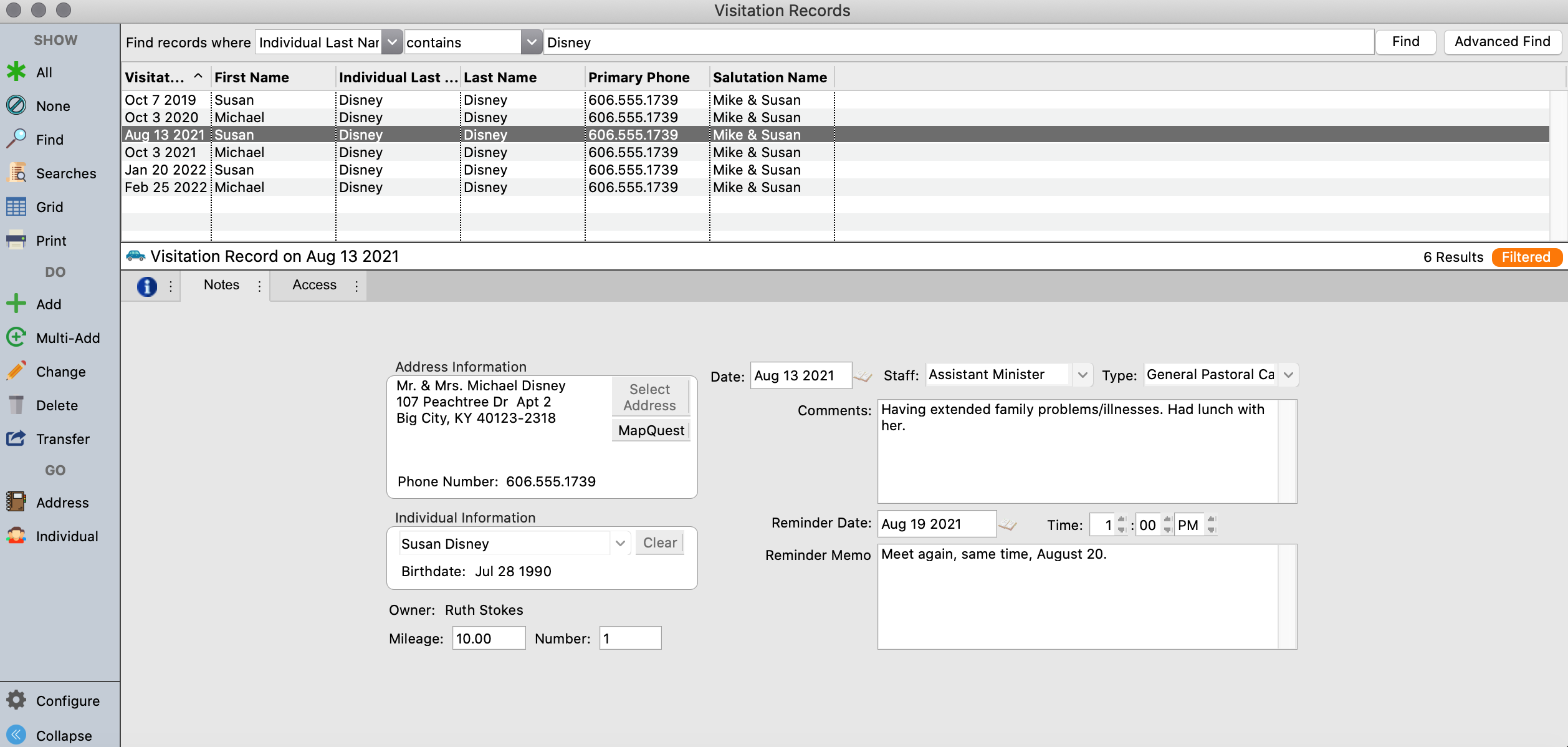
Task: Switch to the Access tab
Action: pyautogui.click(x=315, y=285)
